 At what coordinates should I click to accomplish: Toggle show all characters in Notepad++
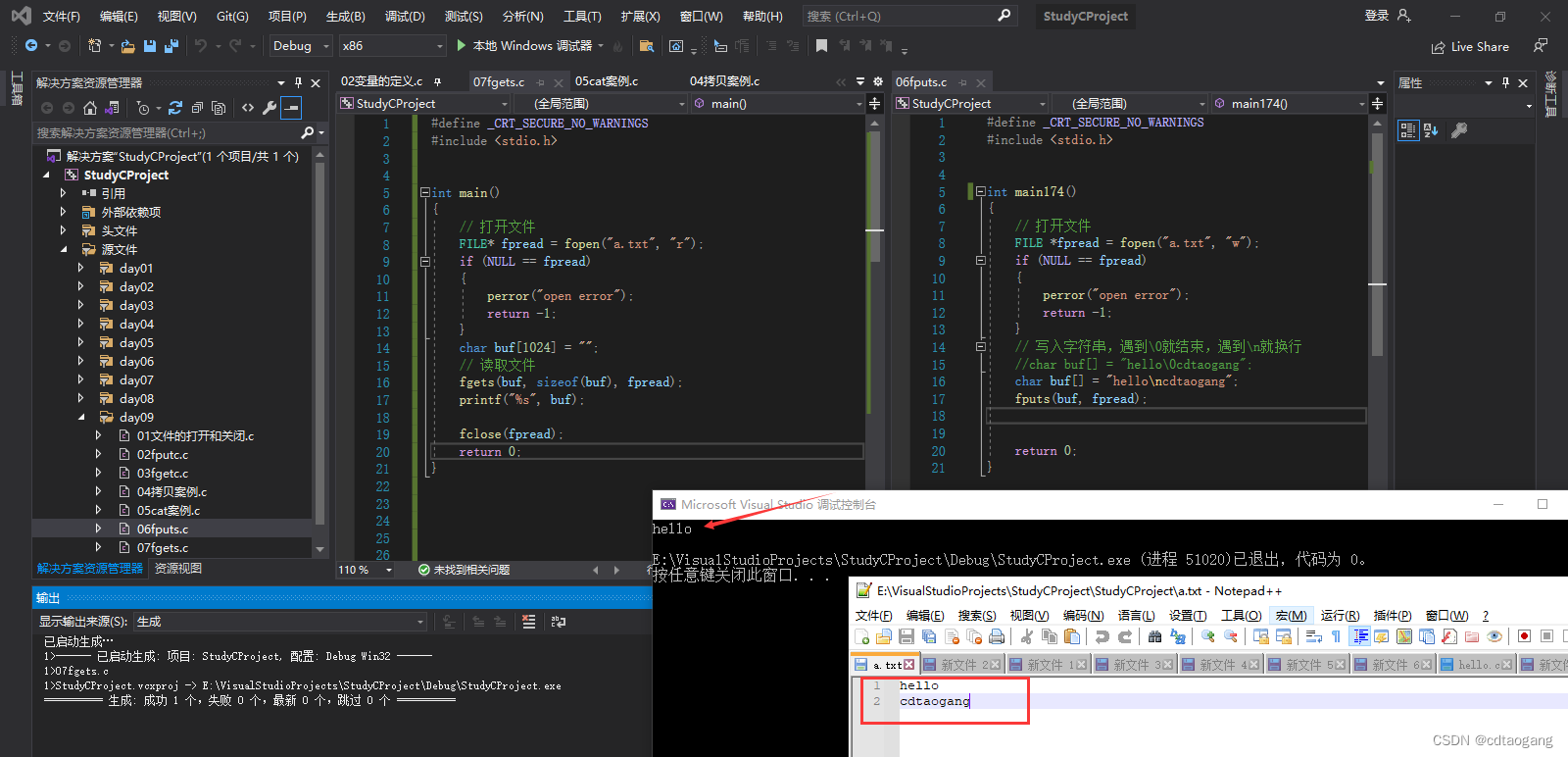point(1336,636)
